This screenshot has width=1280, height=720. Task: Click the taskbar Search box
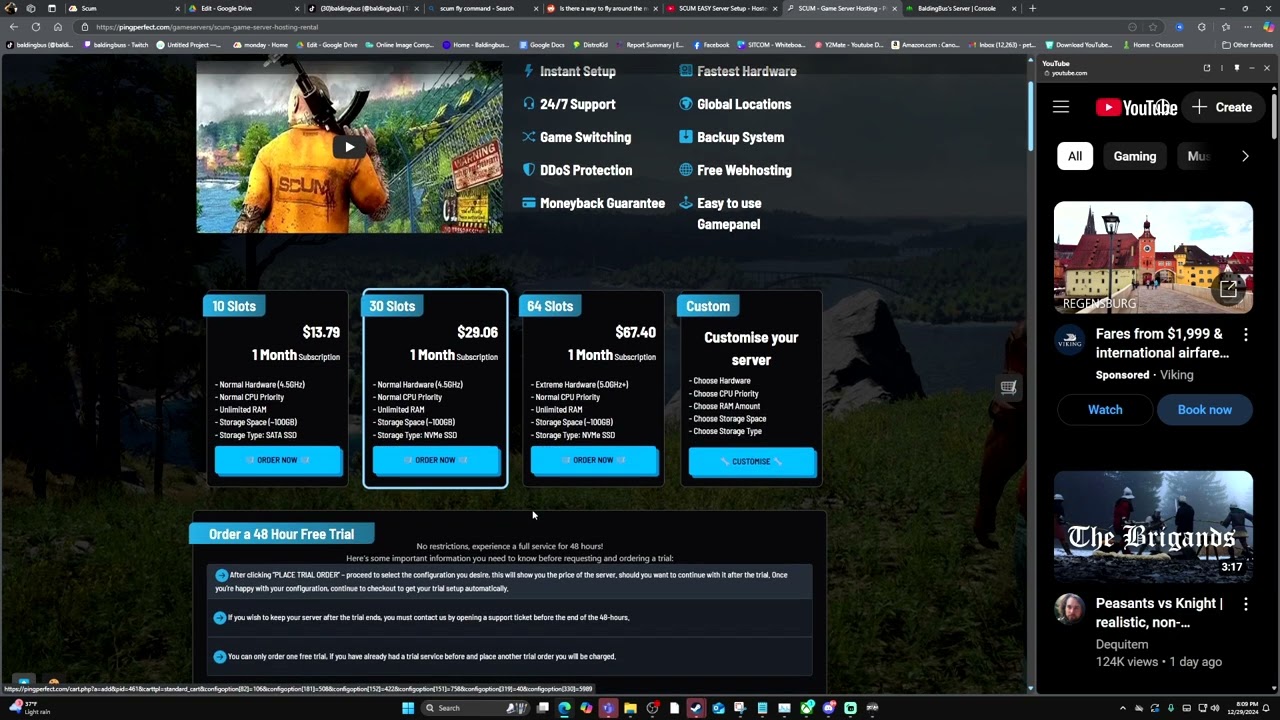click(475, 708)
